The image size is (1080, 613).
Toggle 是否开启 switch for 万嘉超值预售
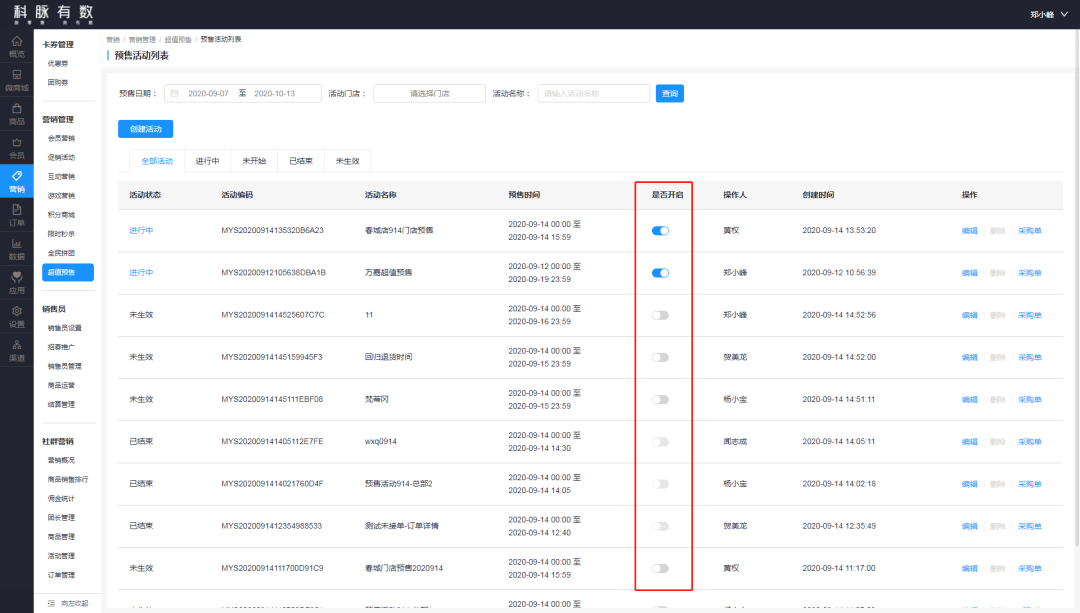click(660, 273)
